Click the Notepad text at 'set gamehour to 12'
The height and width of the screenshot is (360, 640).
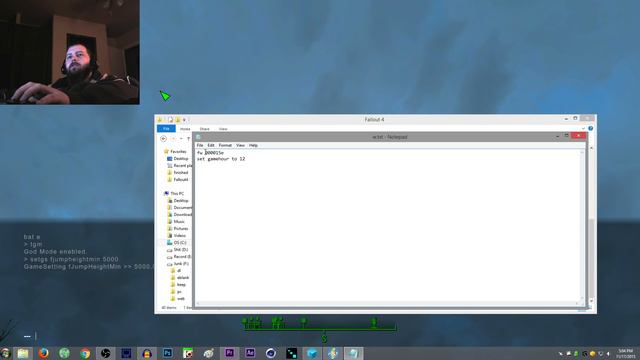[221, 159]
